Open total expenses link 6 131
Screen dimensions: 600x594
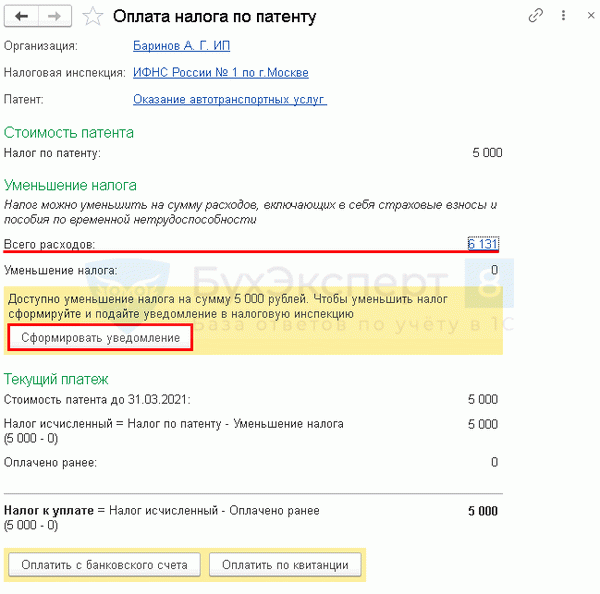click(483, 244)
